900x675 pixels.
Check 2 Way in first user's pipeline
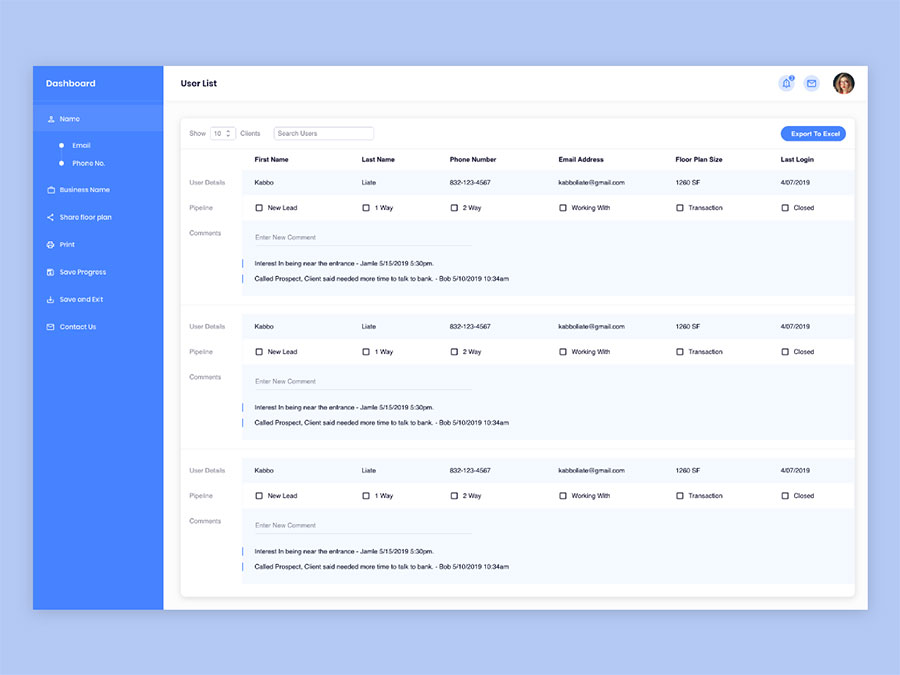(454, 208)
